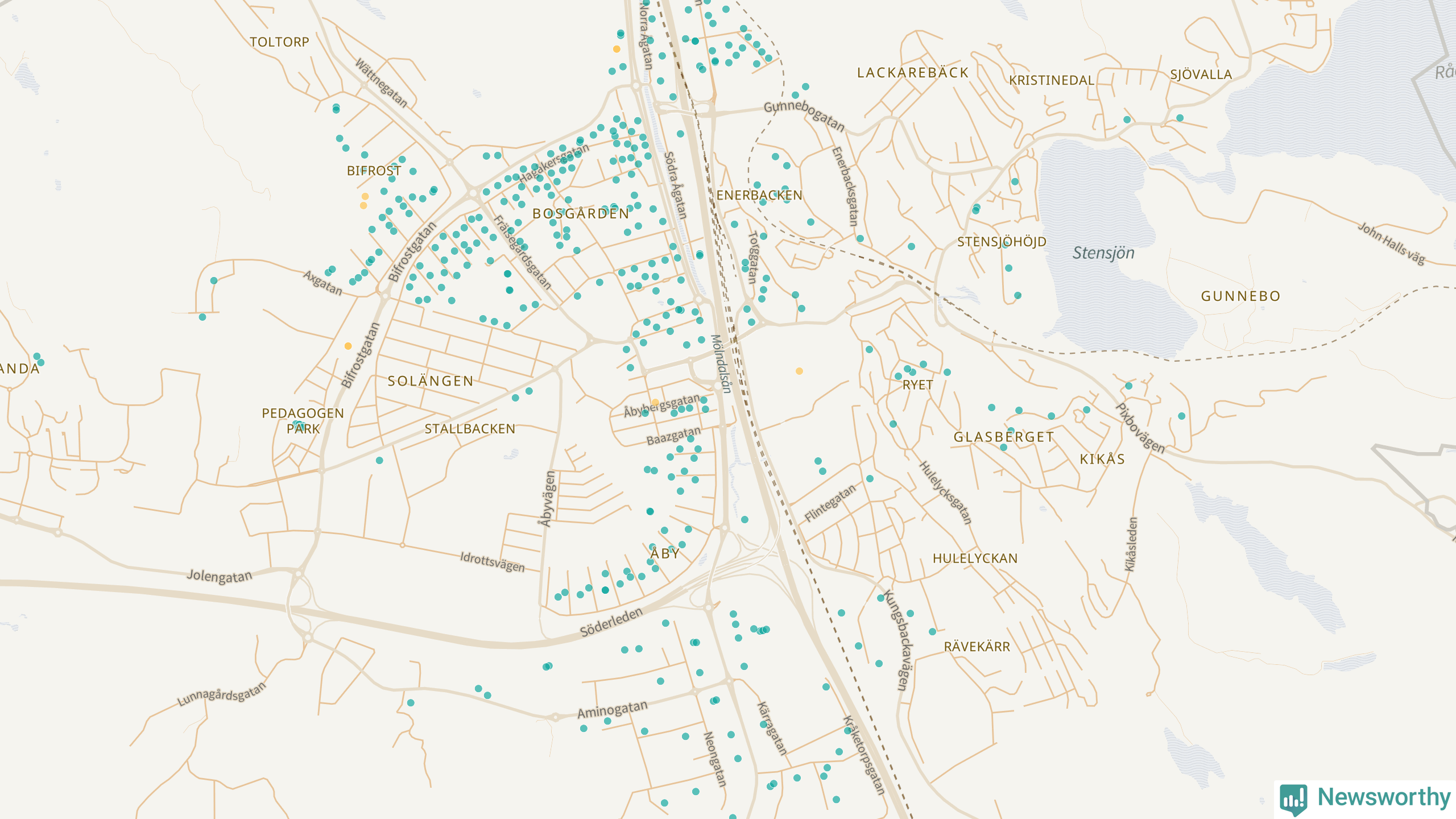
Task: Click the teal dot south of Stallbacken label
Action: click(x=379, y=460)
